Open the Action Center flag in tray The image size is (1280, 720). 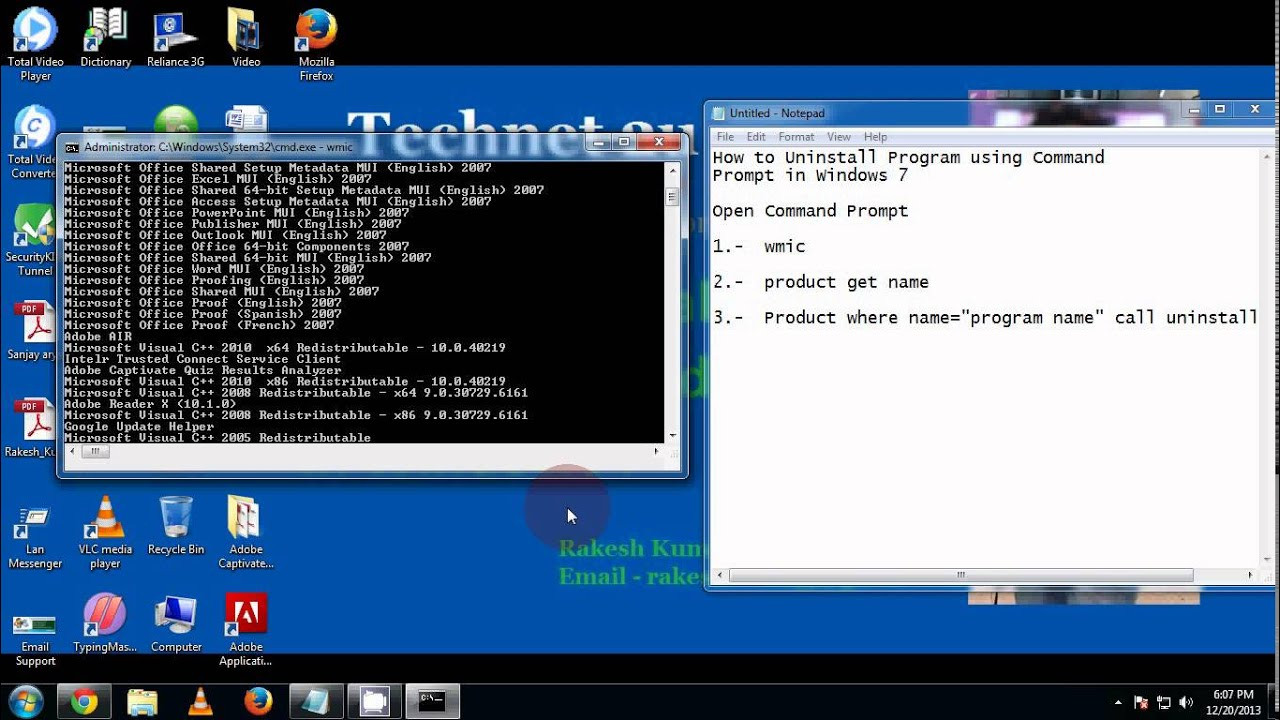click(1141, 703)
